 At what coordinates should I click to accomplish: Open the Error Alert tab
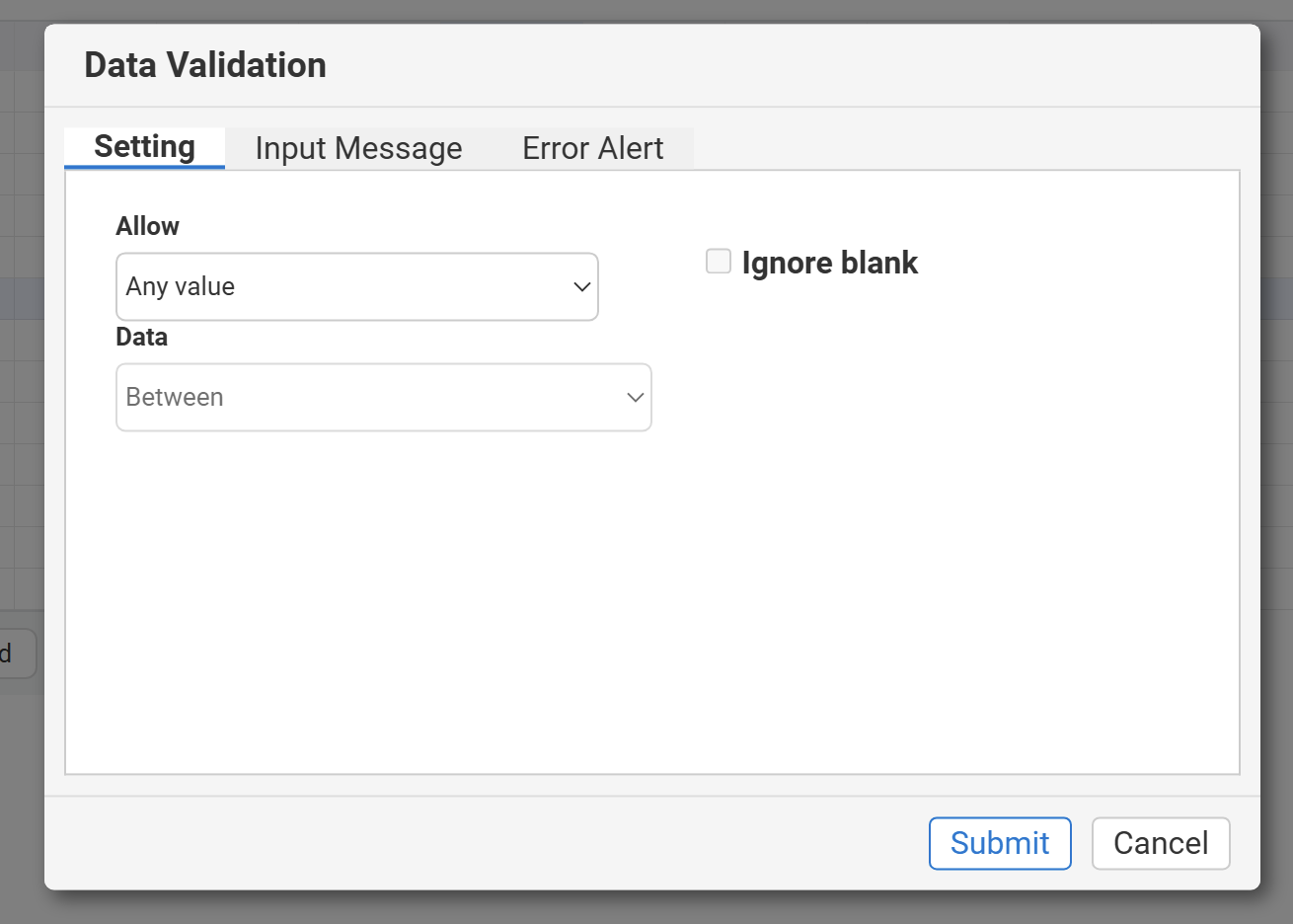coord(592,148)
